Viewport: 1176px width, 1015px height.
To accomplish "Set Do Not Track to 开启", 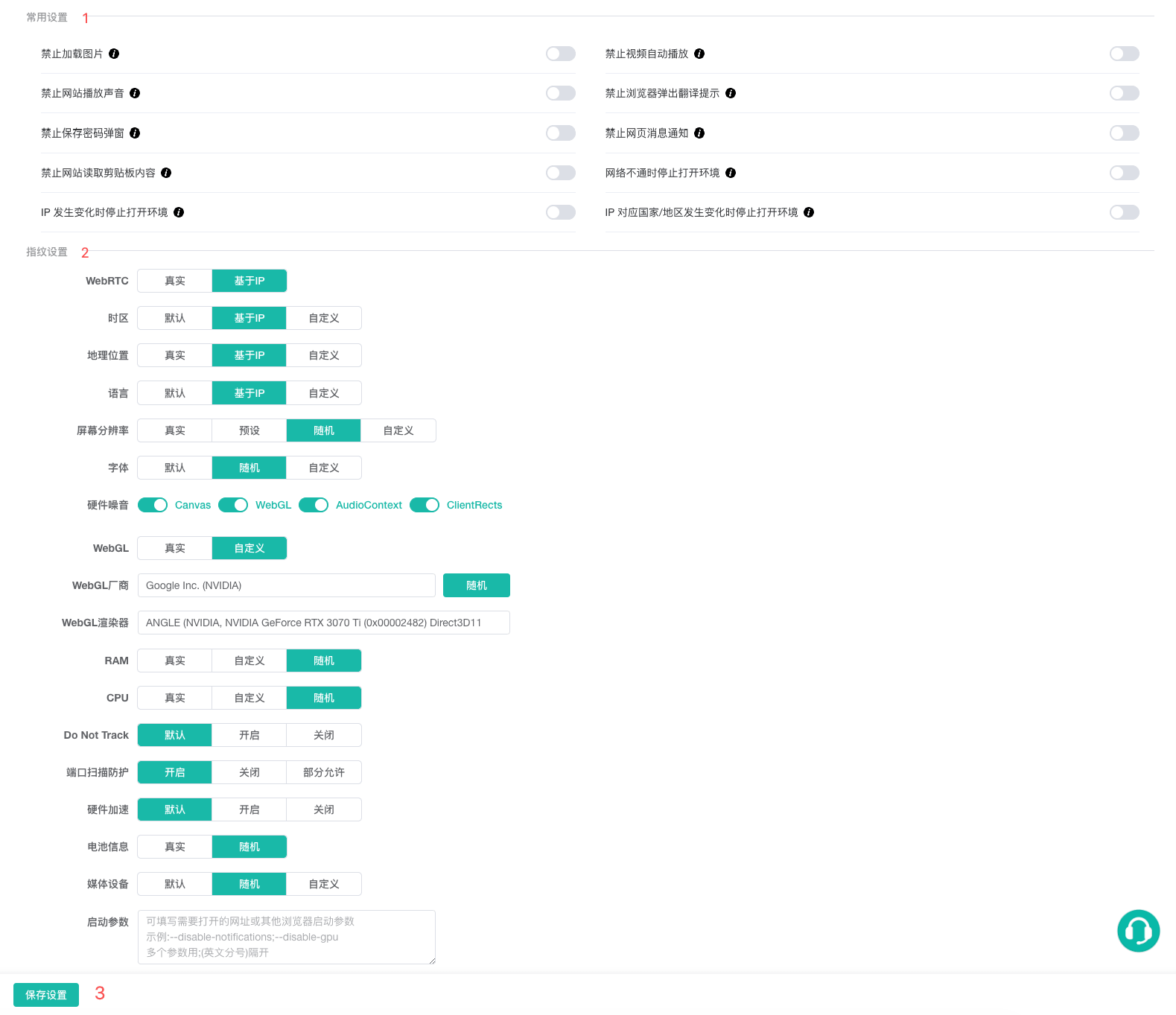I will [249, 735].
